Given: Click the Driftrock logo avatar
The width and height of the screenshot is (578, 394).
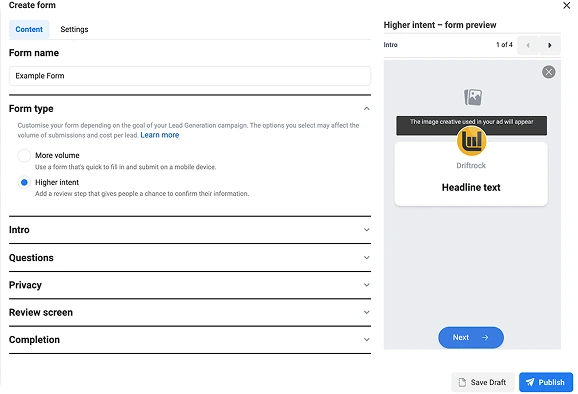Looking at the screenshot, I should [471, 141].
